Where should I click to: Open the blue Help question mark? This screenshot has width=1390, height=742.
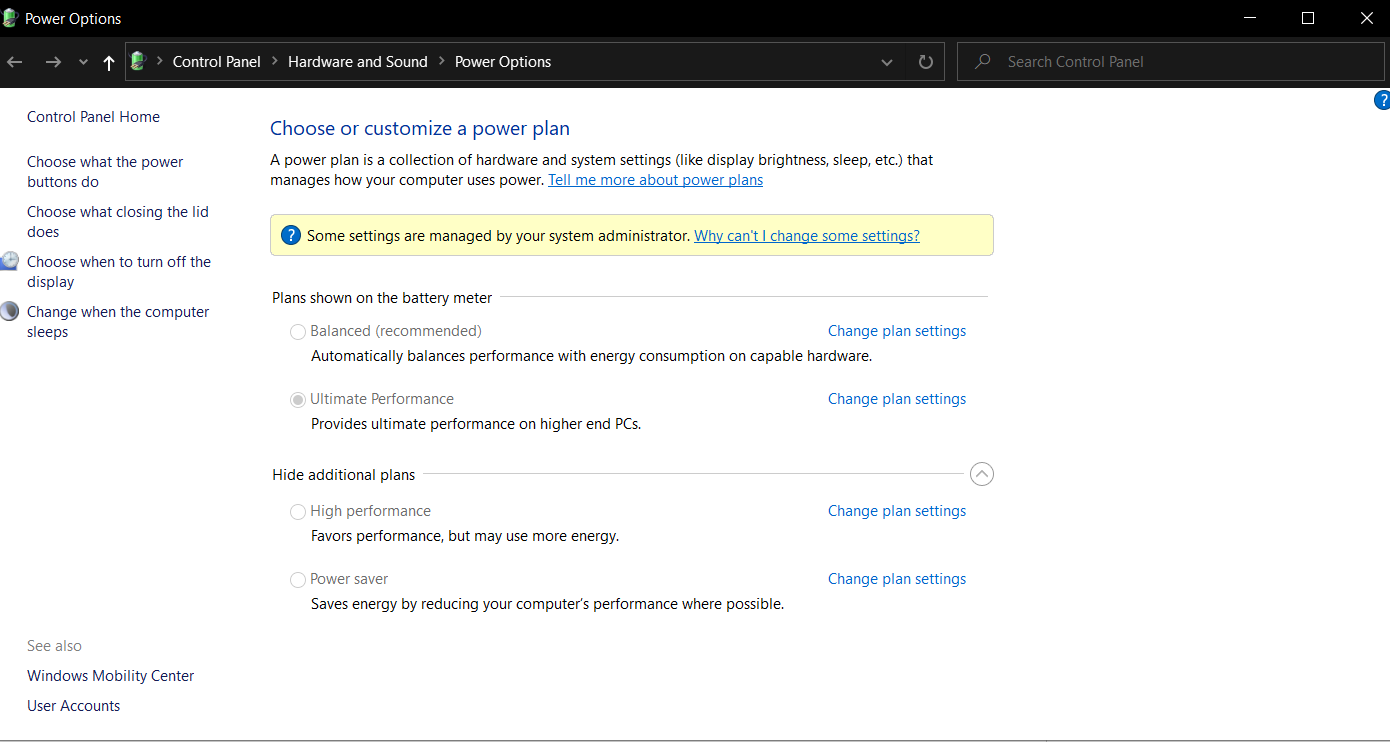(x=1383, y=100)
